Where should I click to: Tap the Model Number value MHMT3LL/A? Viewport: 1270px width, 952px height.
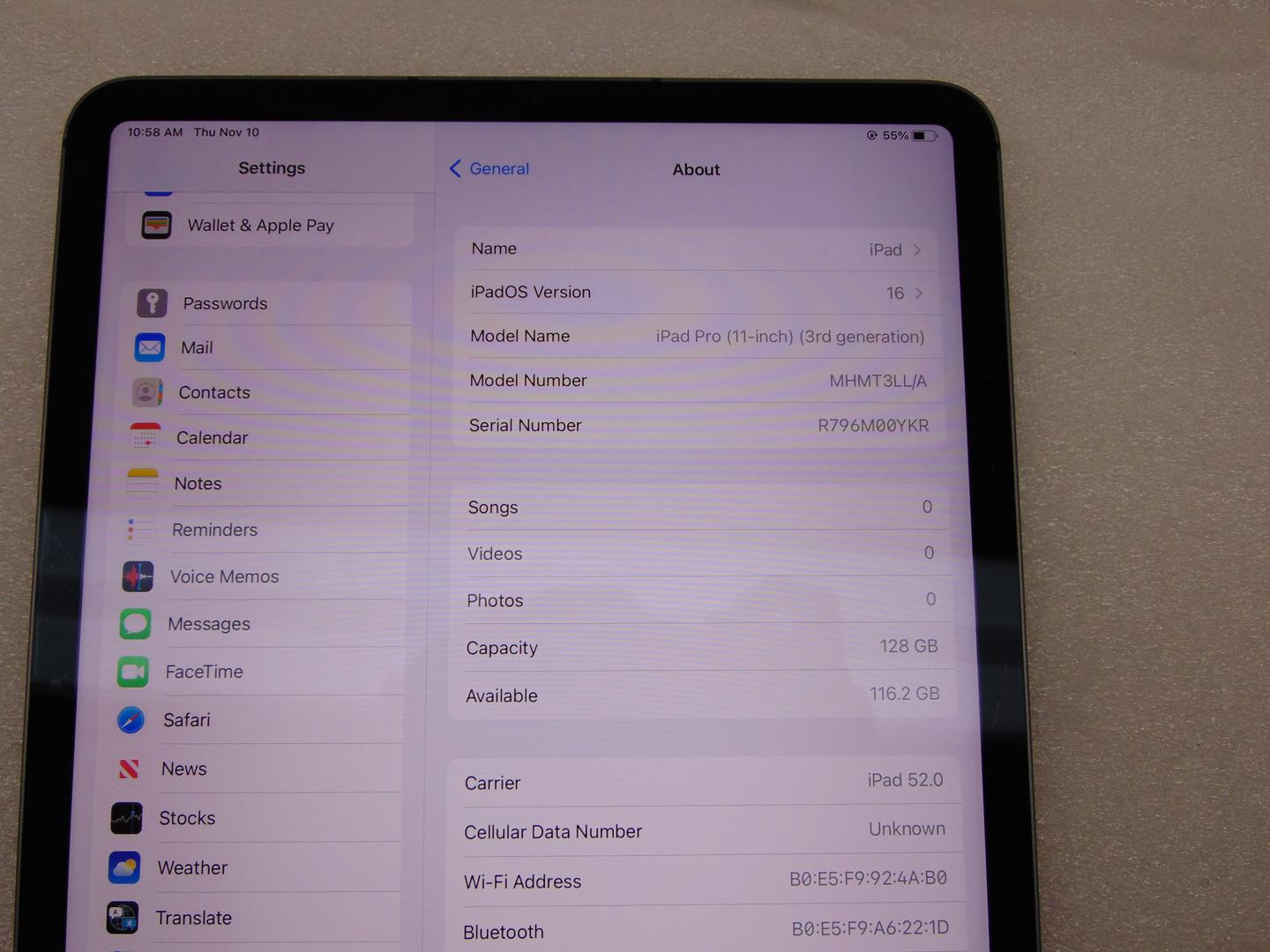tap(878, 381)
